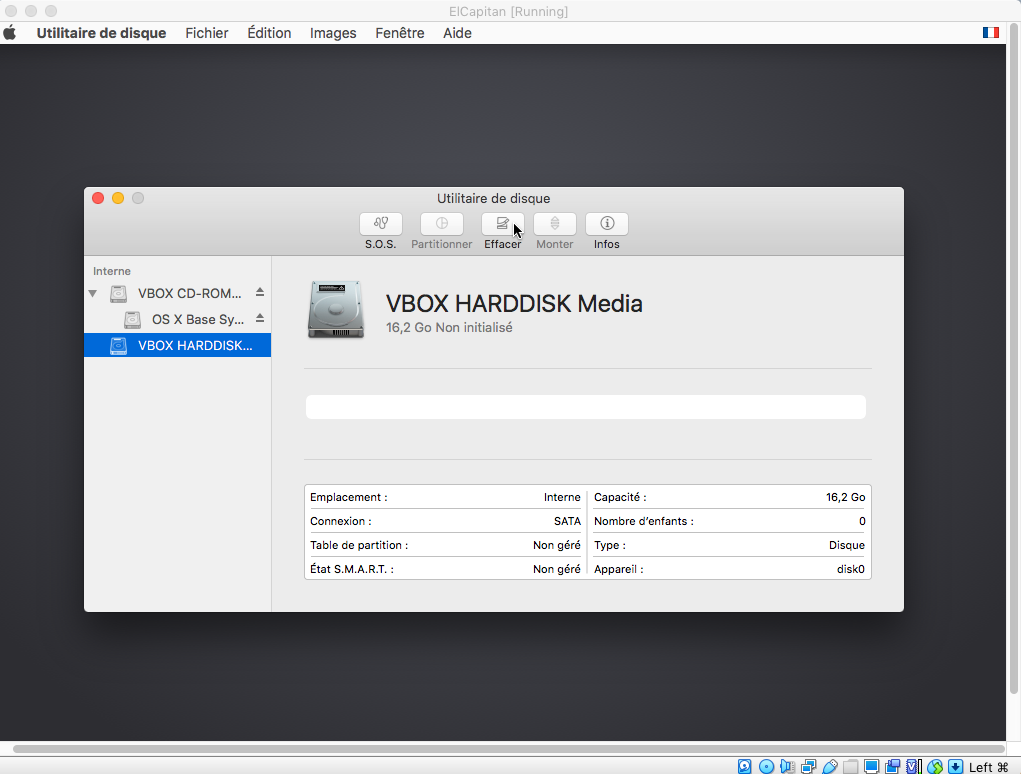The height and width of the screenshot is (774, 1021).
Task: Click the Connexion SATA row
Action: click(445, 521)
